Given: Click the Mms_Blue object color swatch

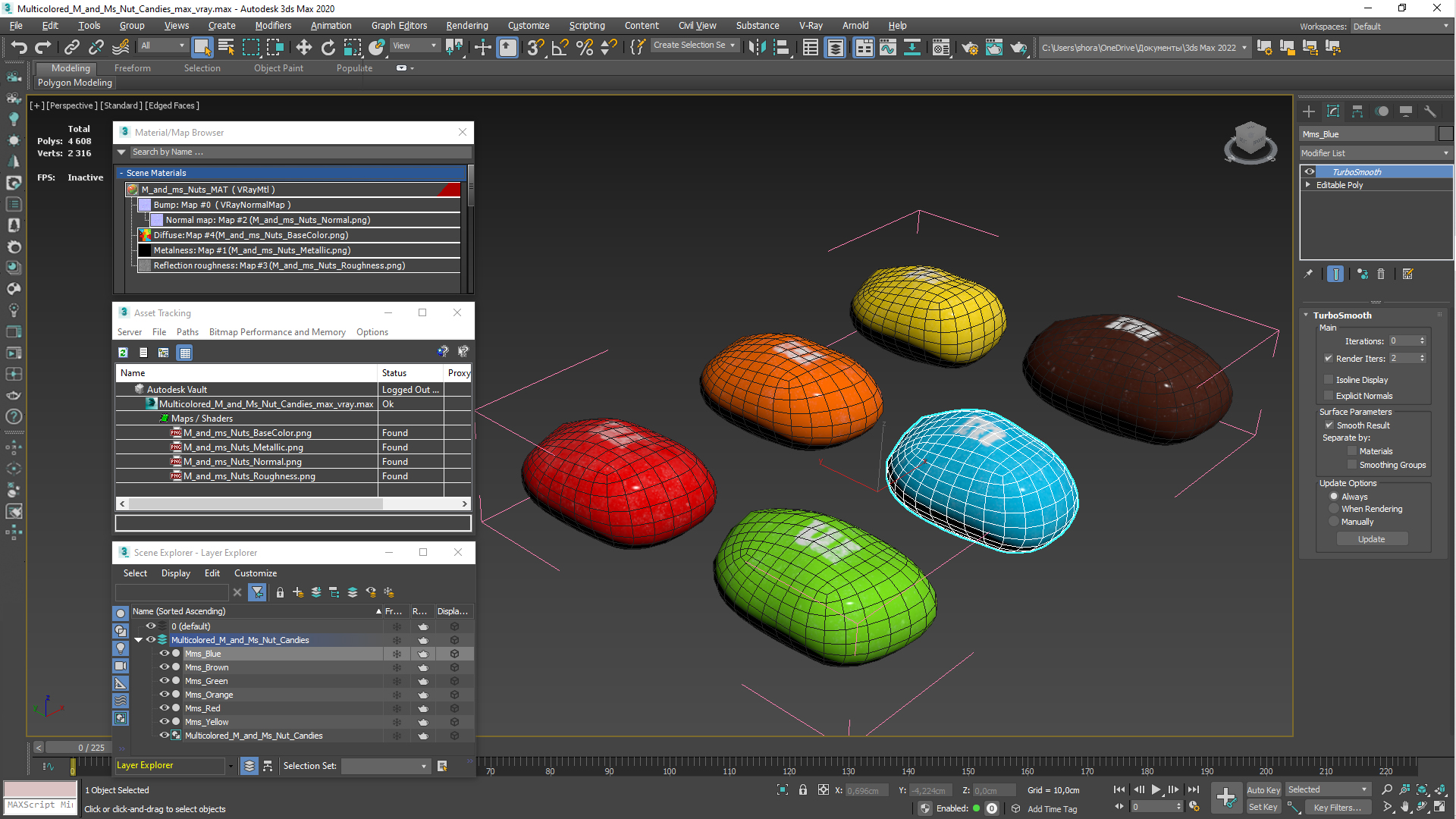Looking at the screenshot, I should (x=1445, y=134).
